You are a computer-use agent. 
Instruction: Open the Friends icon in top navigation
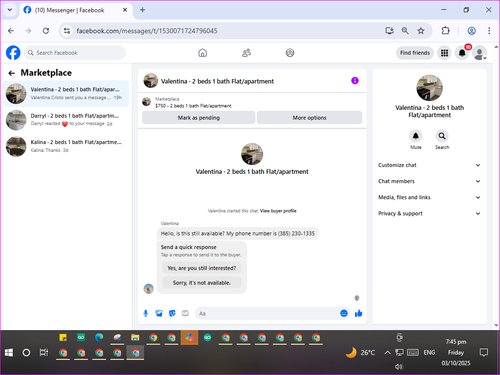pyautogui.click(x=246, y=53)
